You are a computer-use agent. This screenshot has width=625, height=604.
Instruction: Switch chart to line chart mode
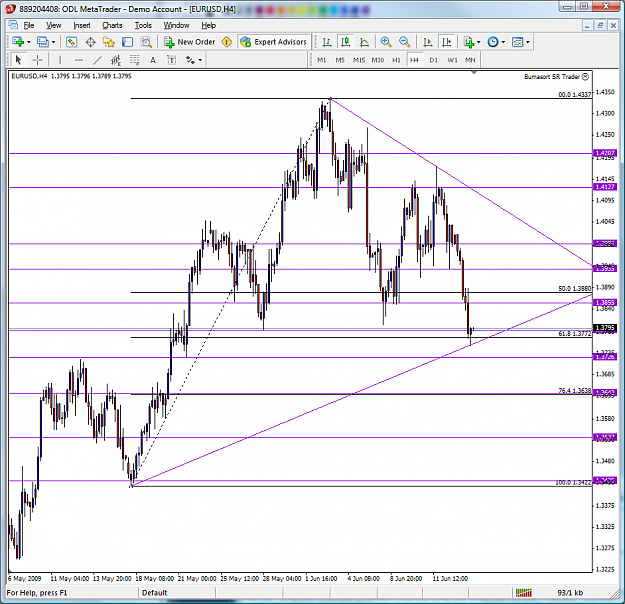[364, 41]
